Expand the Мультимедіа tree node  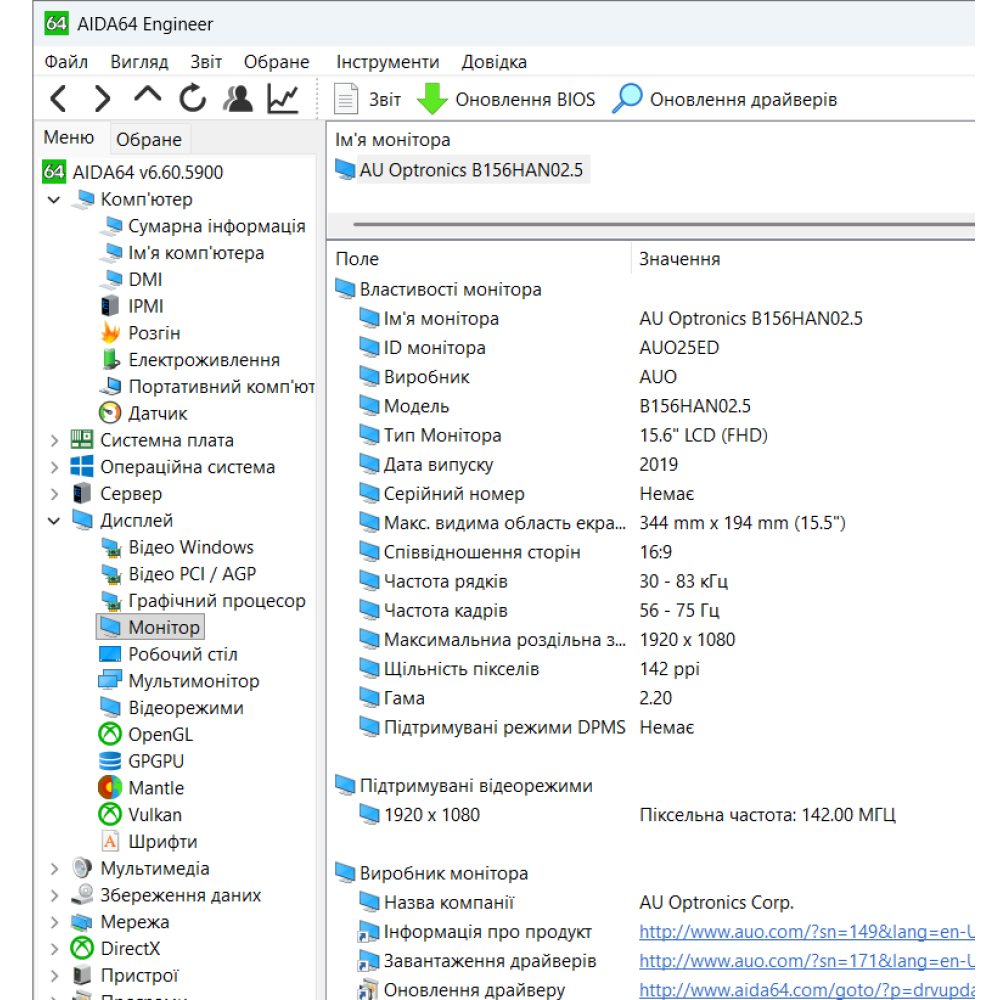tap(54, 869)
